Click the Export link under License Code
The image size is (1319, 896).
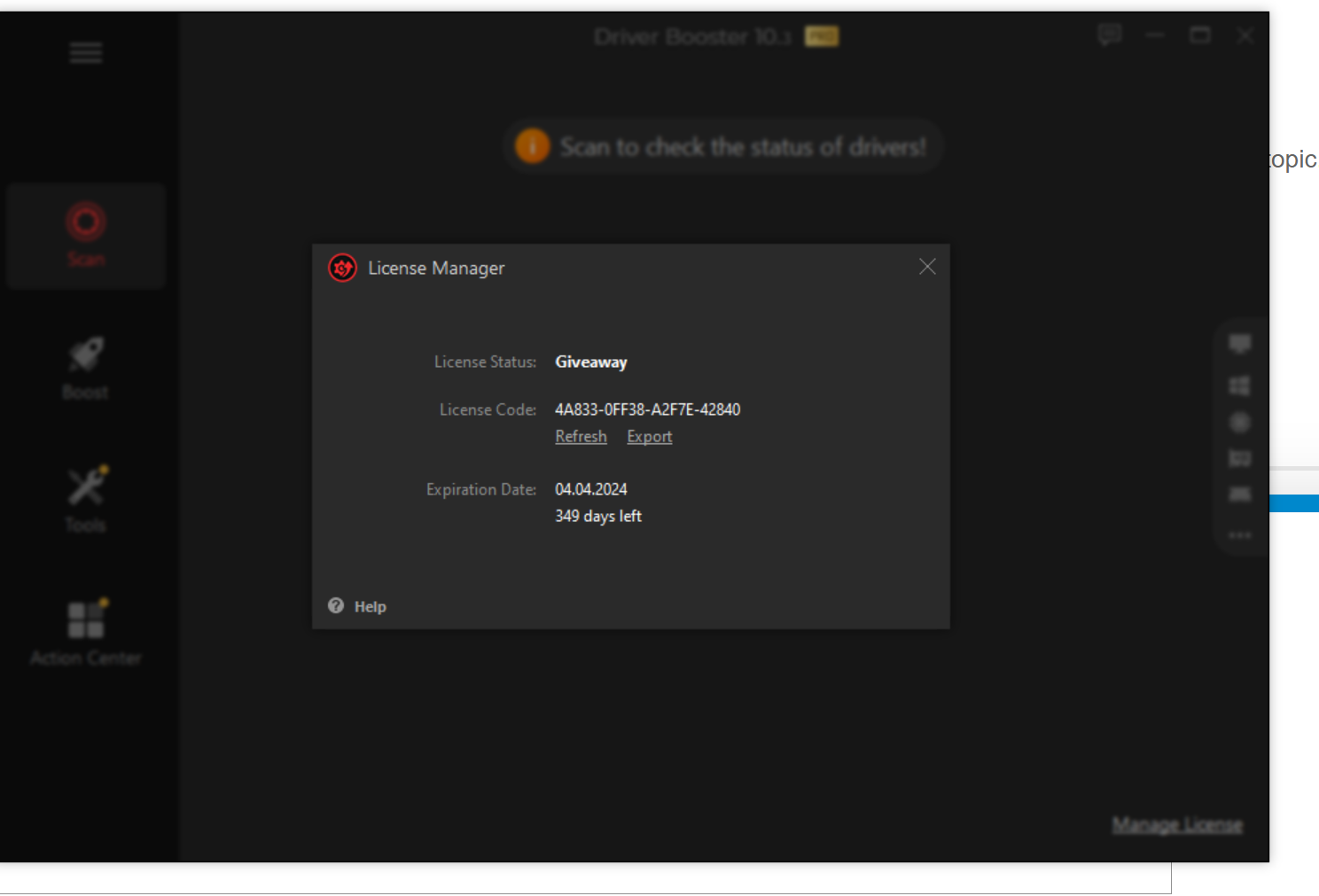[x=649, y=437]
